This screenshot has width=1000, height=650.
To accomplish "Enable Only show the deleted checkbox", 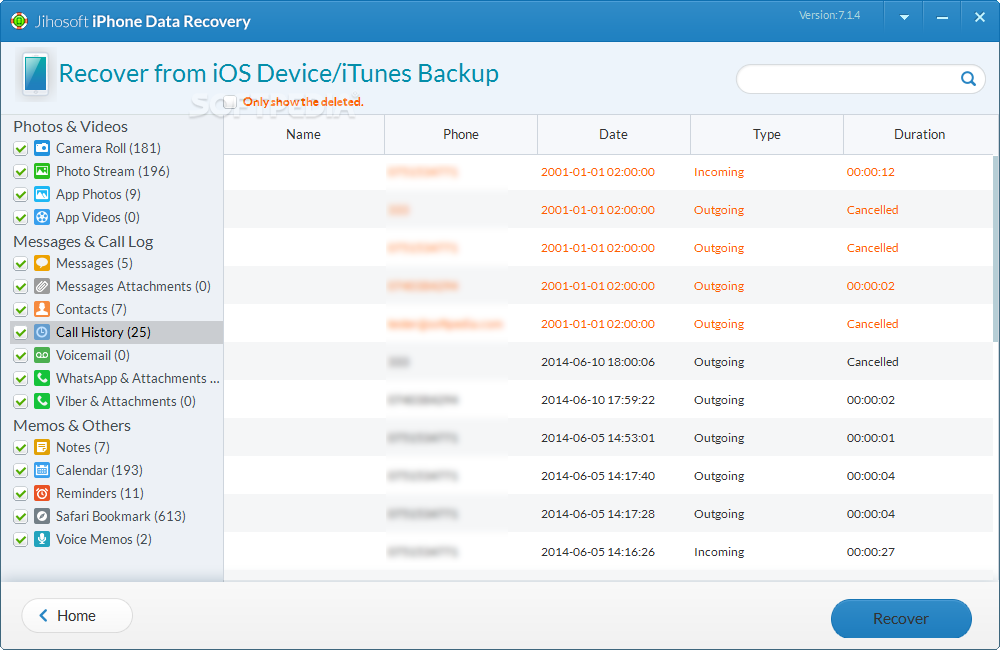I will coord(230,102).
